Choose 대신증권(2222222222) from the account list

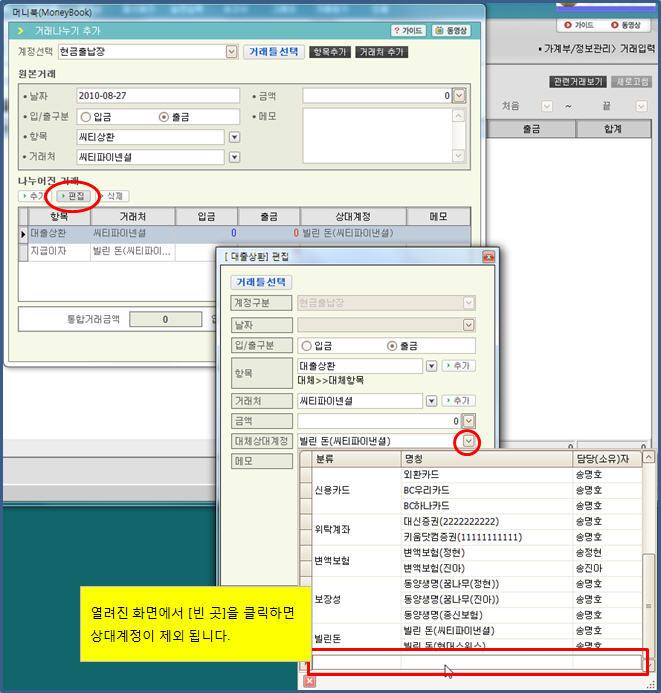(450, 521)
